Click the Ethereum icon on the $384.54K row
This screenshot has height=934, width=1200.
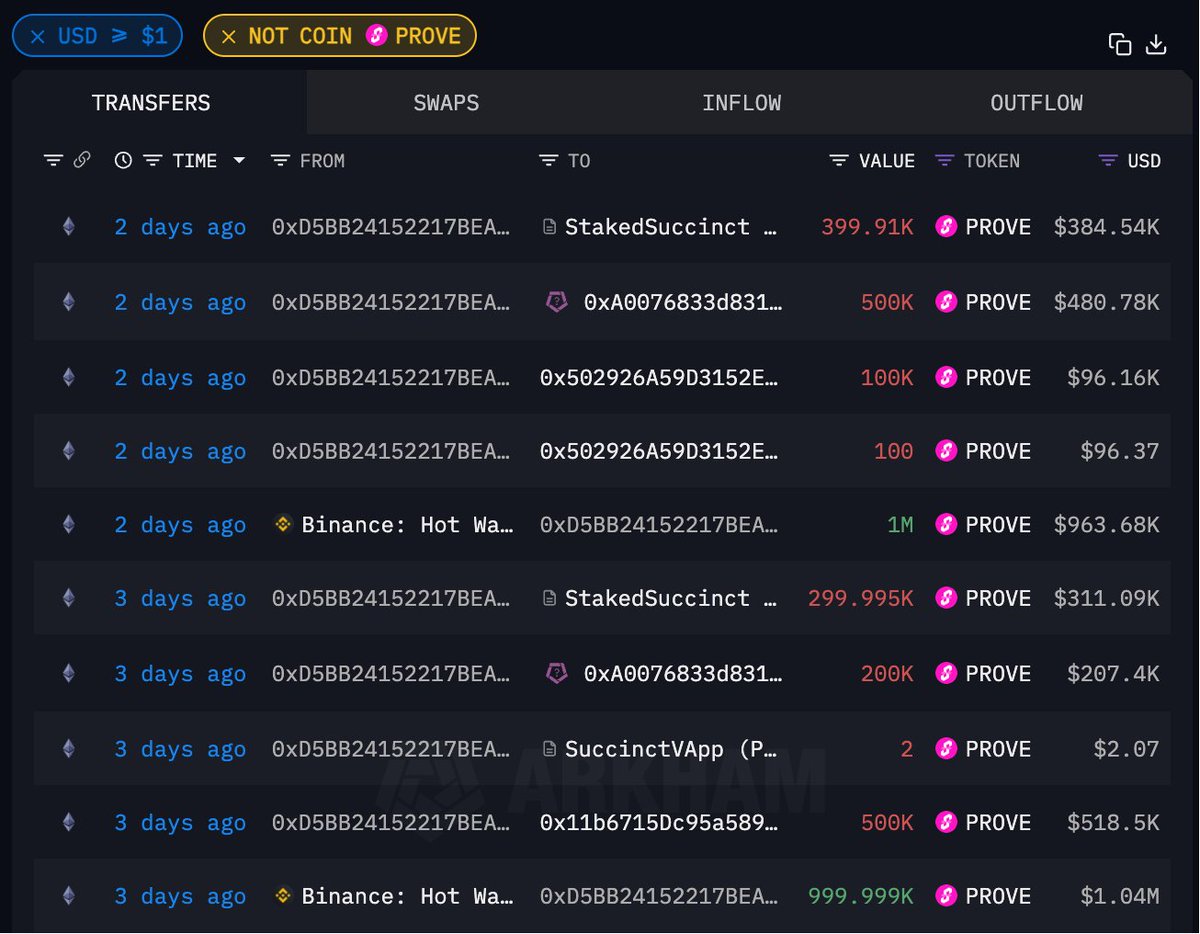click(x=68, y=227)
